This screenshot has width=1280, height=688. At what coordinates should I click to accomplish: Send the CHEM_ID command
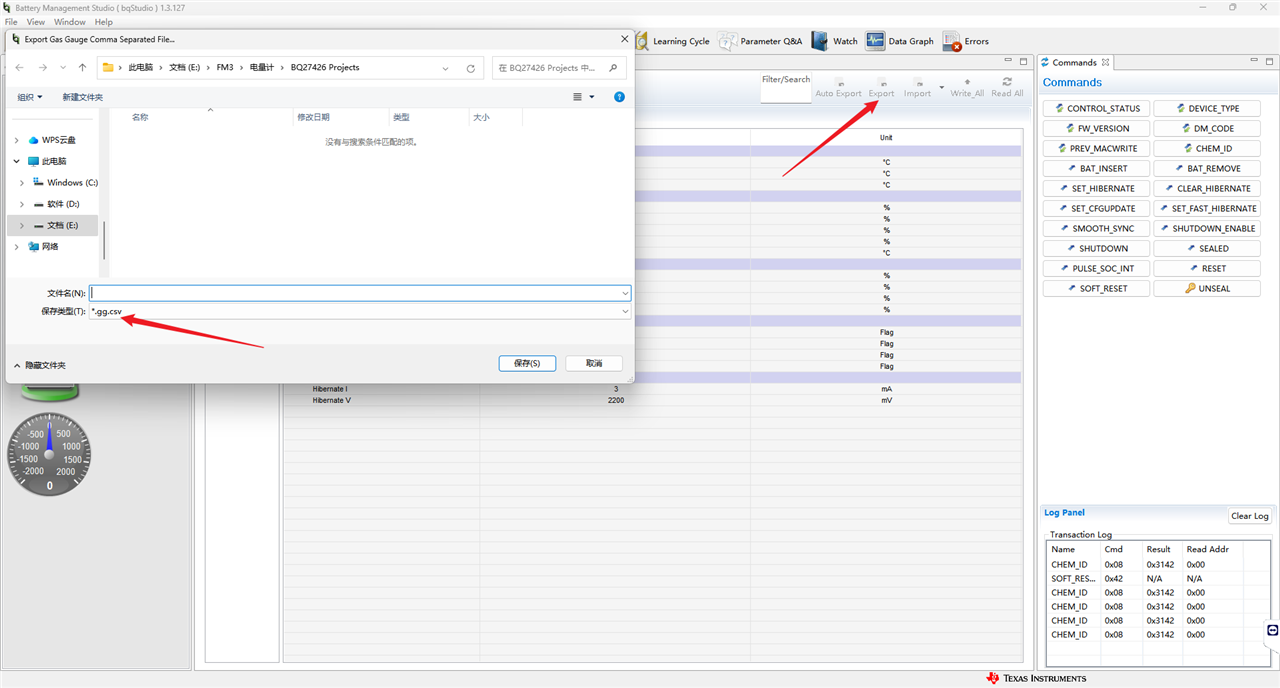[1207, 148]
